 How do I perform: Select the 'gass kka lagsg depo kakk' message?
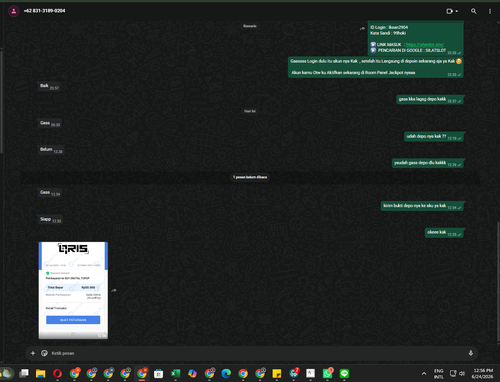pyautogui.click(x=430, y=99)
